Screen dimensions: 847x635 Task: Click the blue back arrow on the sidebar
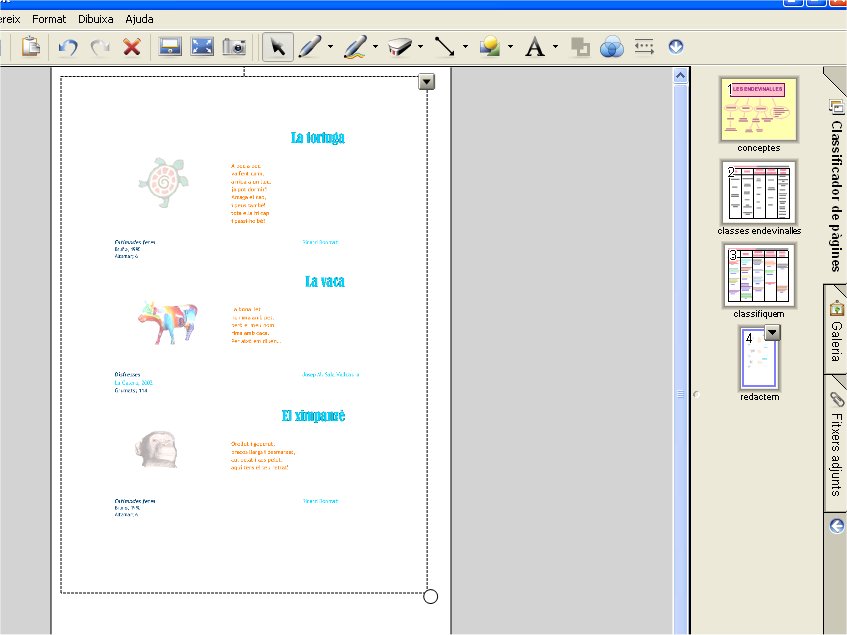click(837, 525)
